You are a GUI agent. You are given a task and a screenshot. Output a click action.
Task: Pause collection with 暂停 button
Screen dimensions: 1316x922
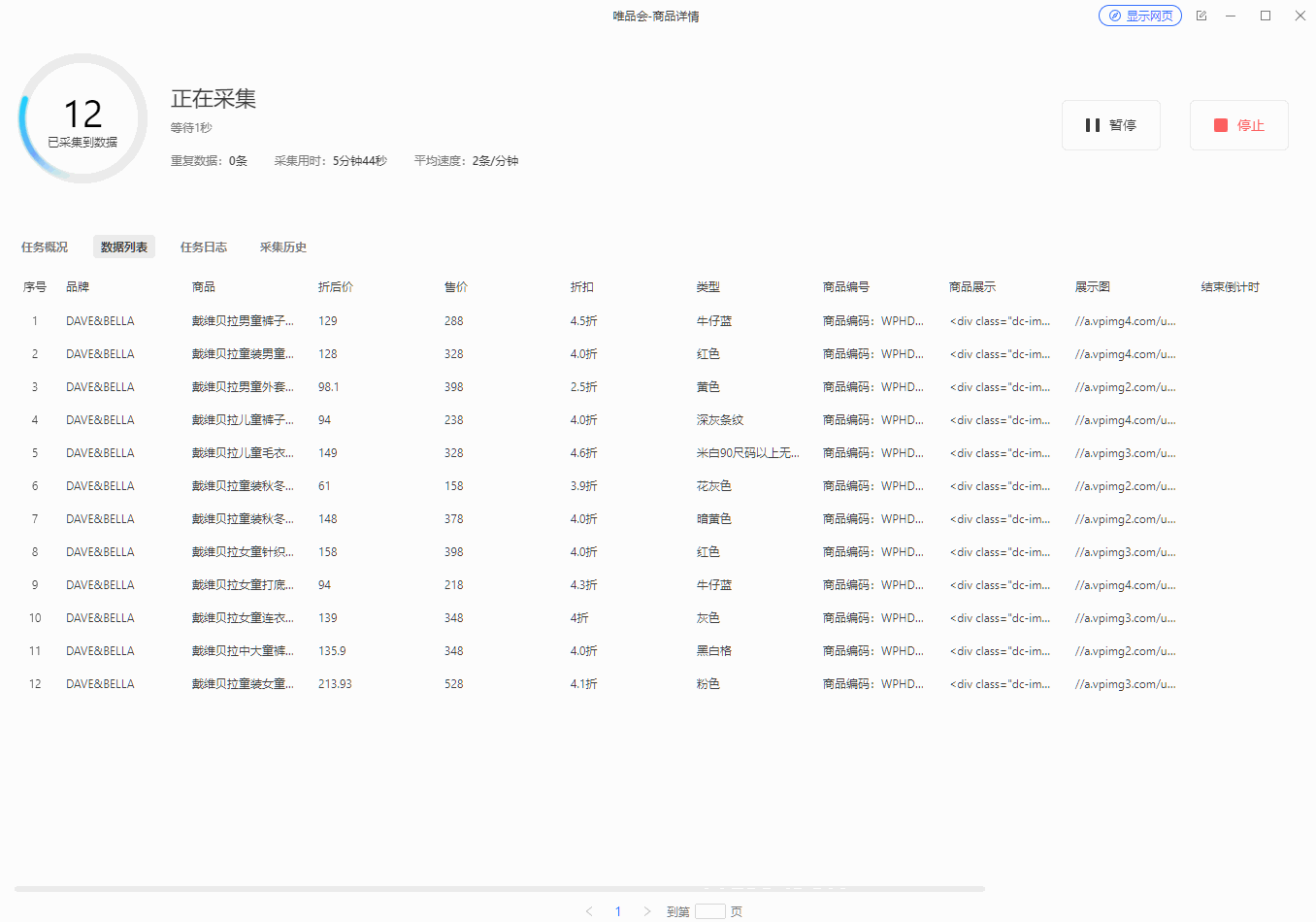click(1111, 125)
